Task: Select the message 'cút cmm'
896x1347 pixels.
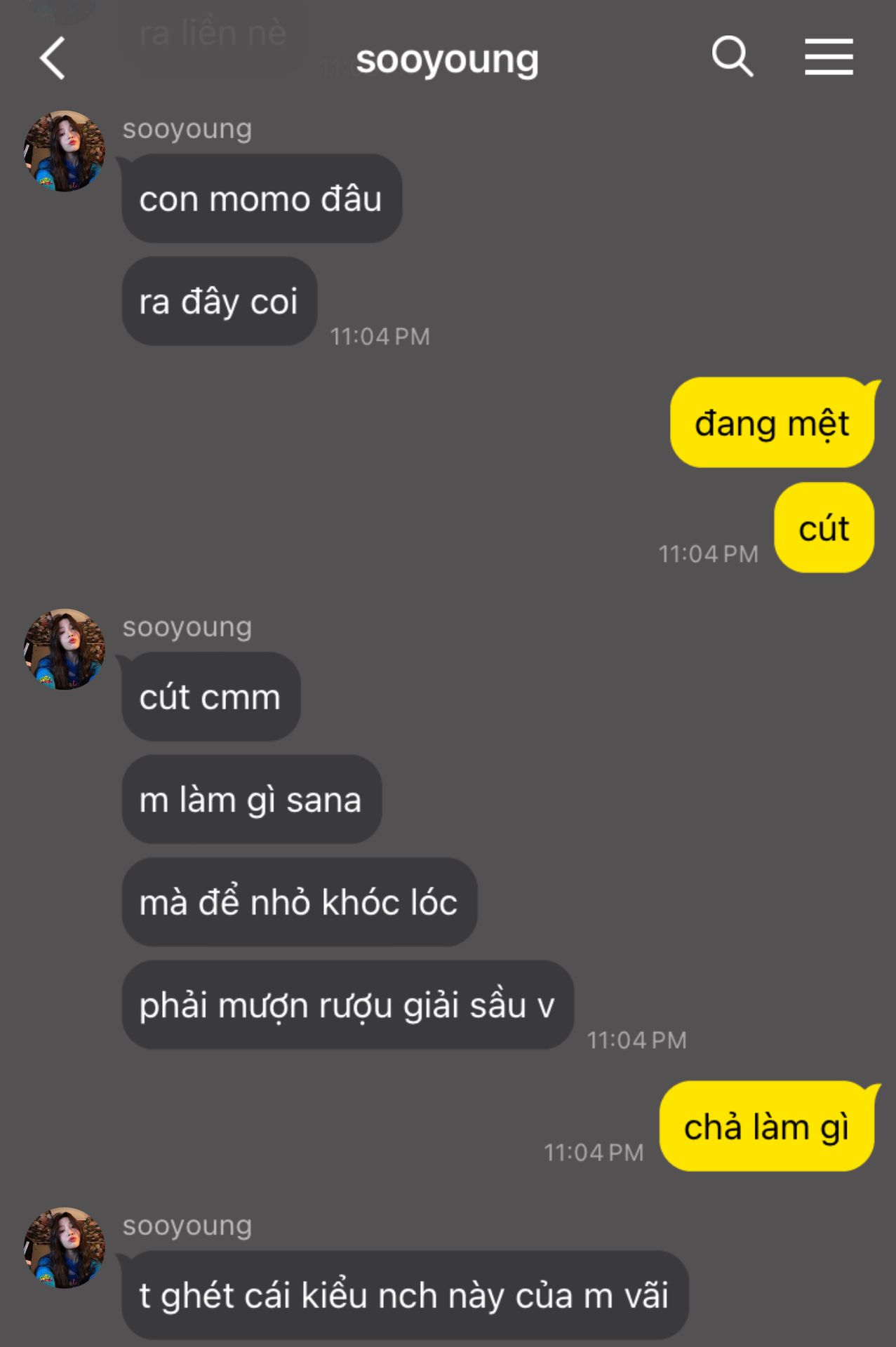Action: (x=211, y=697)
